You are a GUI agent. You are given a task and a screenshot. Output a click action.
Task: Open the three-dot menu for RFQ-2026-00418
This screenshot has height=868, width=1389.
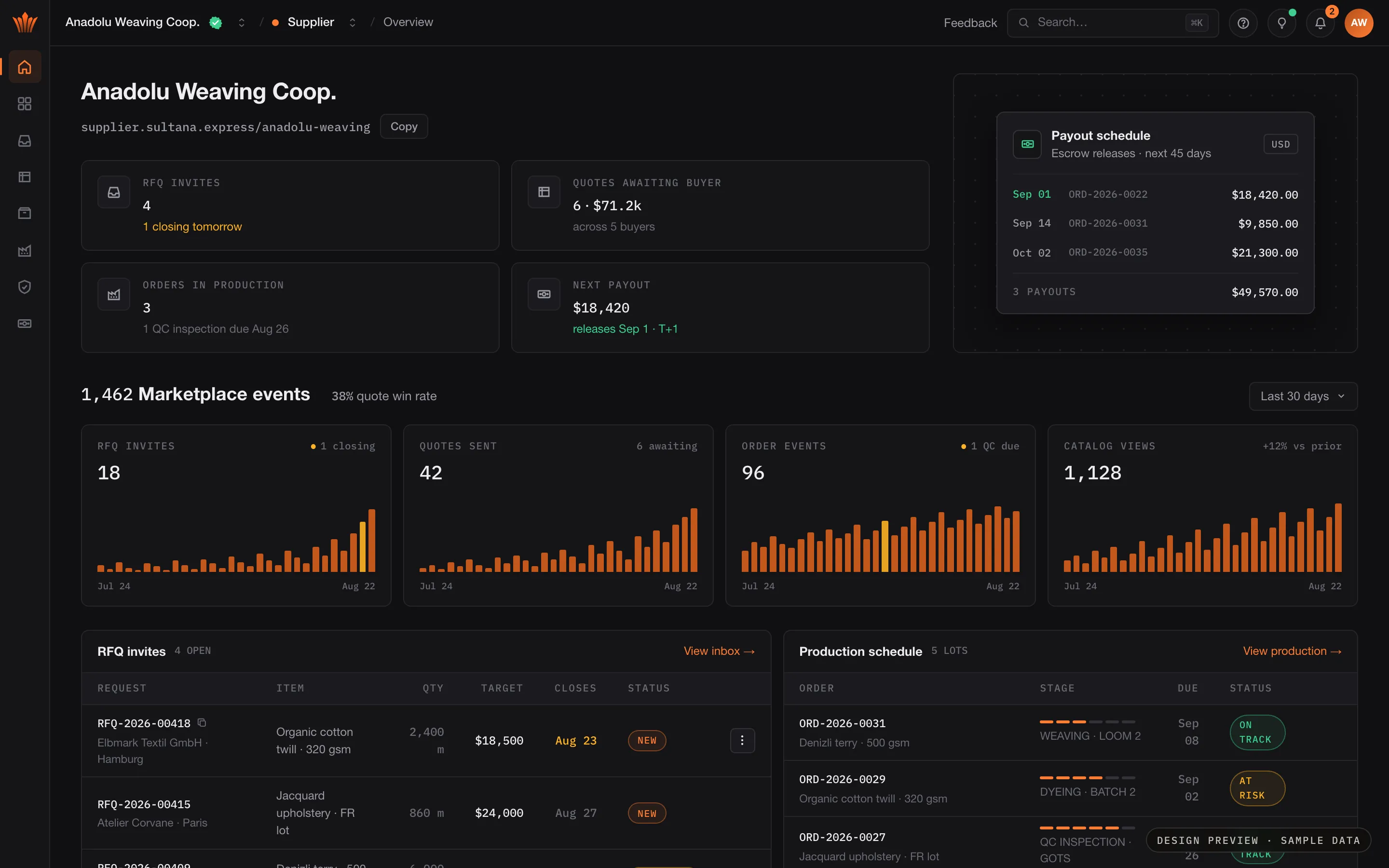coord(742,741)
